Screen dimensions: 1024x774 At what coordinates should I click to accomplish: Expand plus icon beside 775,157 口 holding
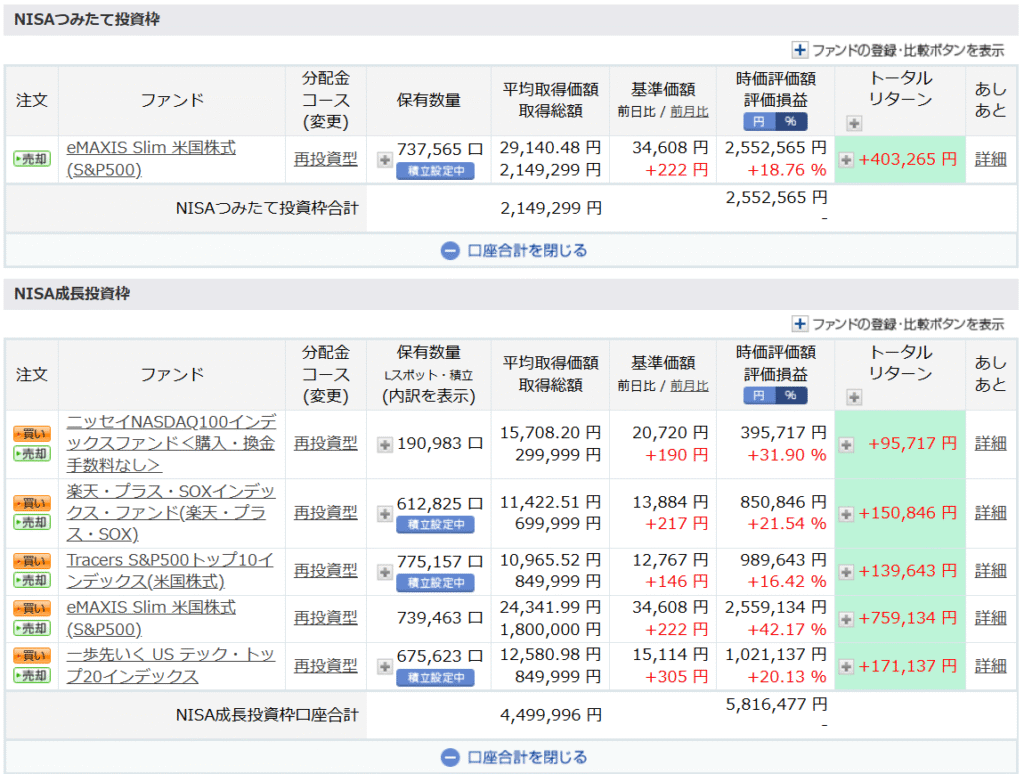coord(385,572)
